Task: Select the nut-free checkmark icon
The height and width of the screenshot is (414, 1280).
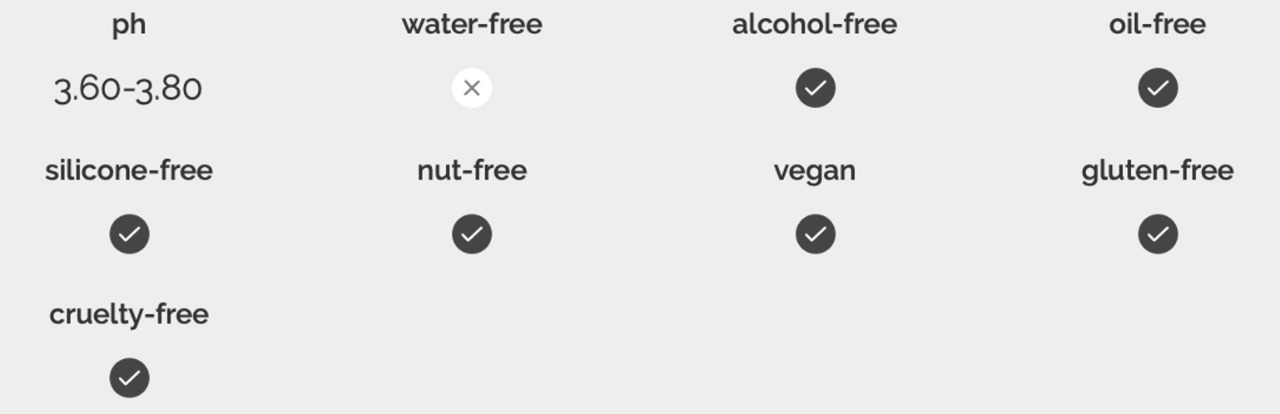Action: (472, 234)
